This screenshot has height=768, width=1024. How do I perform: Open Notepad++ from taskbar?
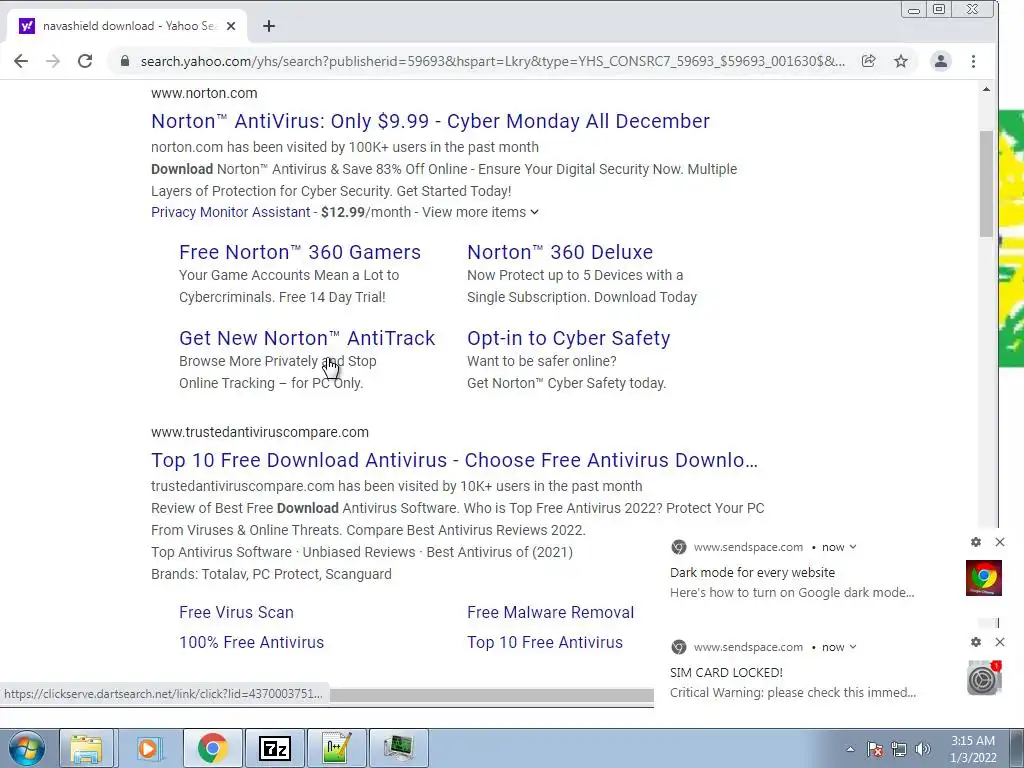(x=336, y=748)
